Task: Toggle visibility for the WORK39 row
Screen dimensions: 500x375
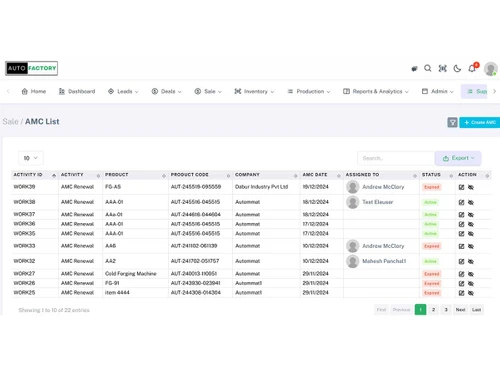Action: [471, 187]
